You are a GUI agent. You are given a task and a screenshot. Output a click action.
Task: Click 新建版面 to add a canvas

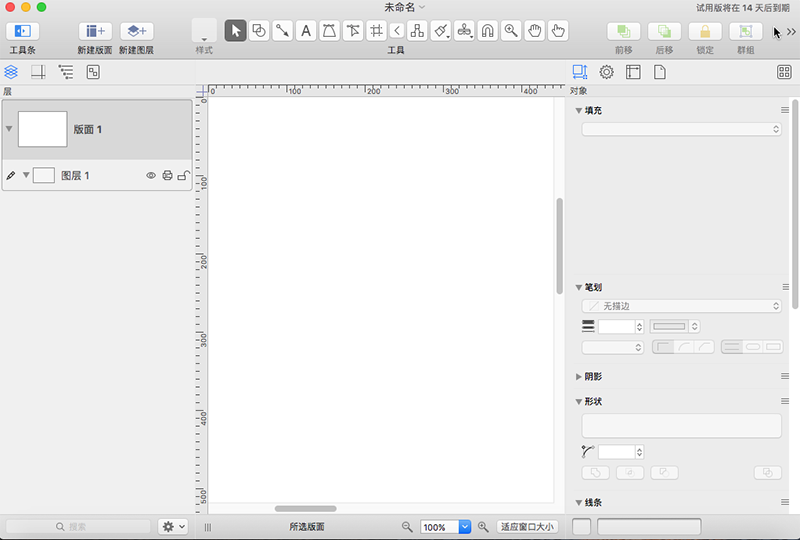[x=95, y=31]
